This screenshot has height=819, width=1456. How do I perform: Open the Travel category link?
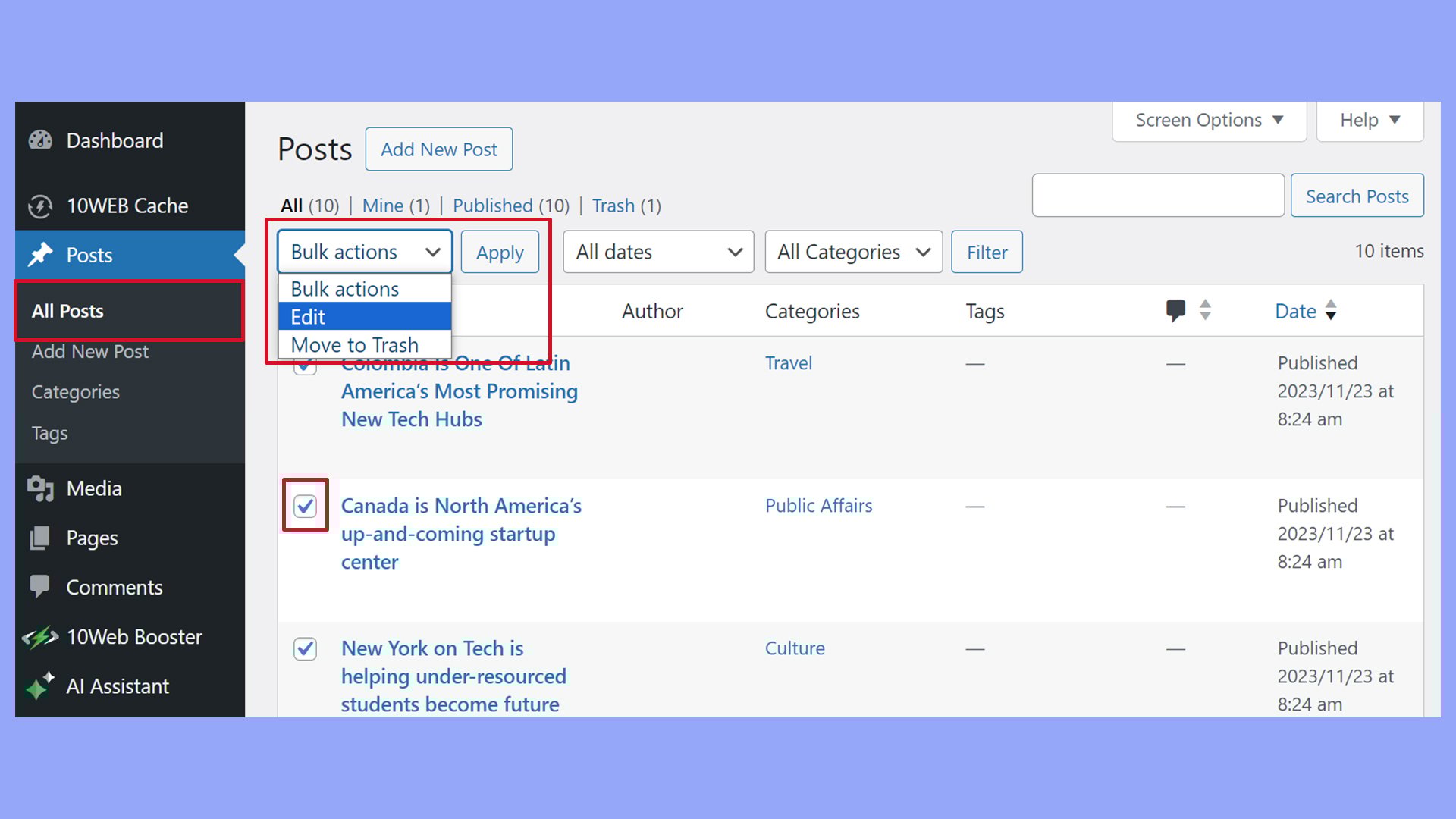pos(789,362)
